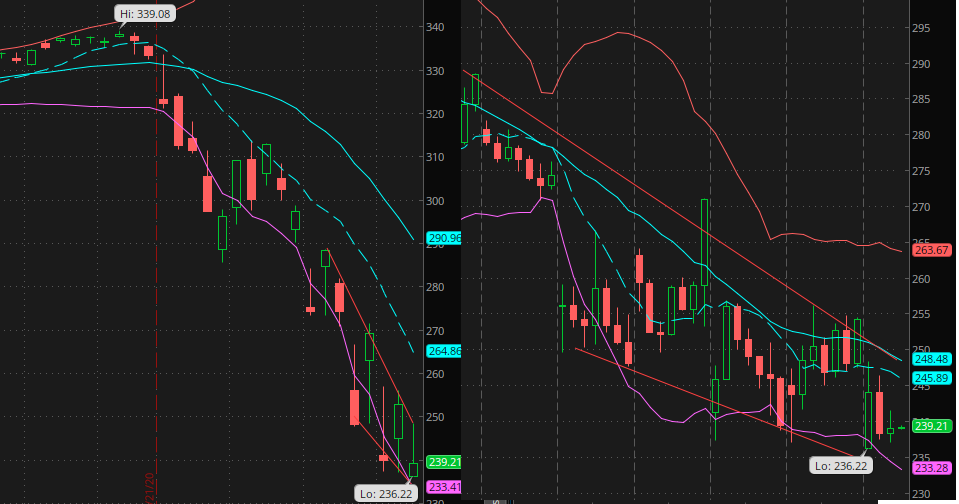Select the cyan 248.48 price label
This screenshot has height=504, width=959.
(931, 358)
